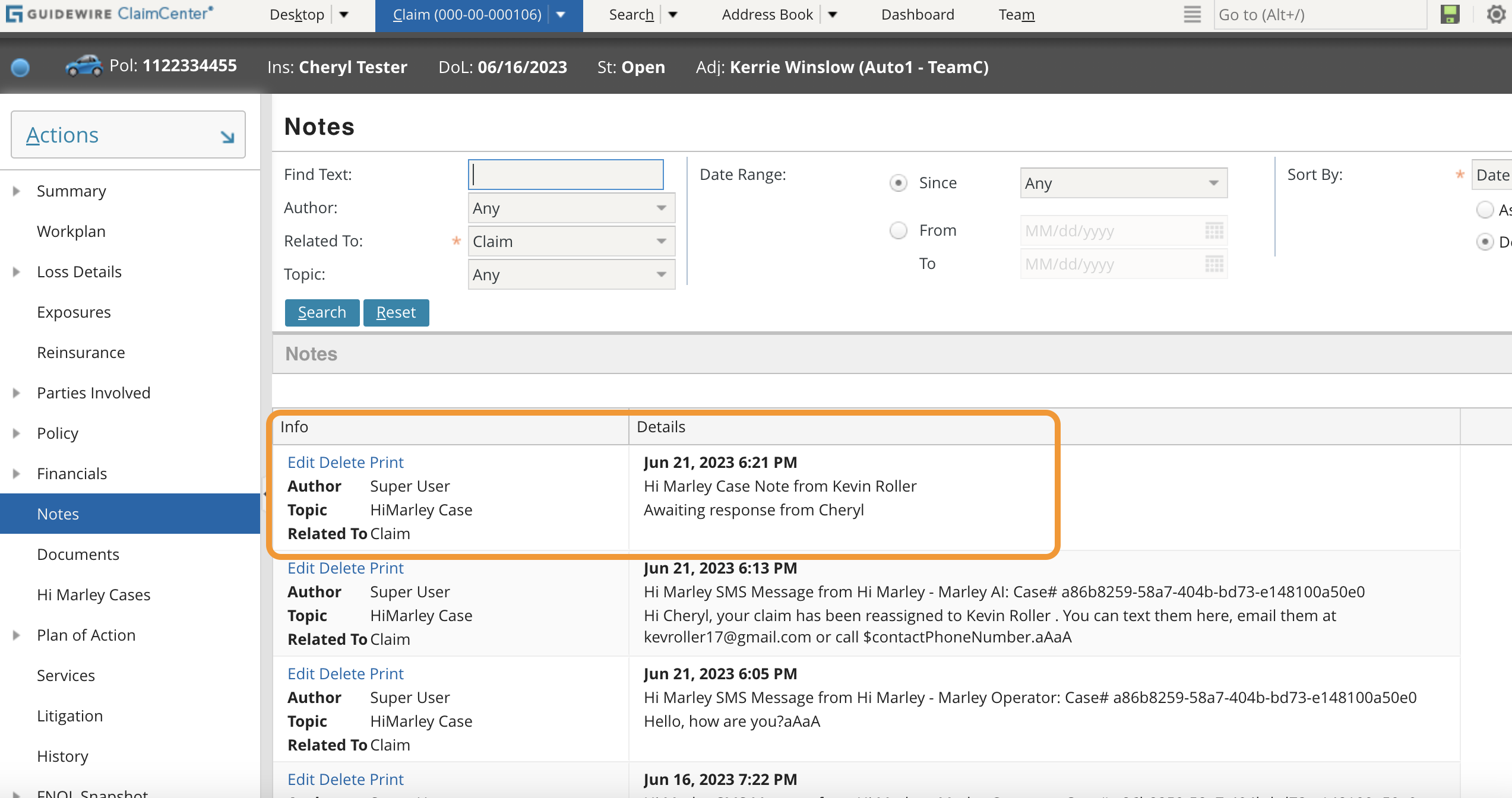The width and height of the screenshot is (1512, 798).
Task: Open the calendar picker for the To date
Action: (1214, 264)
